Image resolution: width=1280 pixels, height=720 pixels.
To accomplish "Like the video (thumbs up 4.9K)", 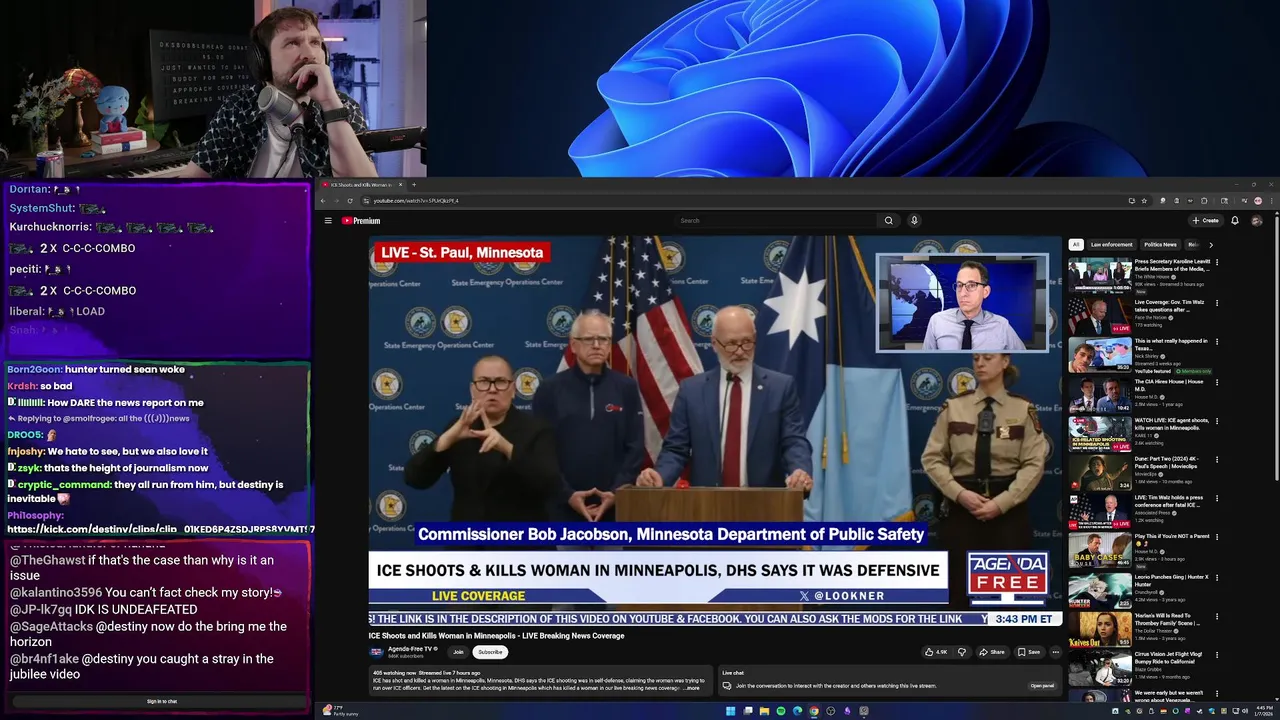I will click(x=935, y=652).
